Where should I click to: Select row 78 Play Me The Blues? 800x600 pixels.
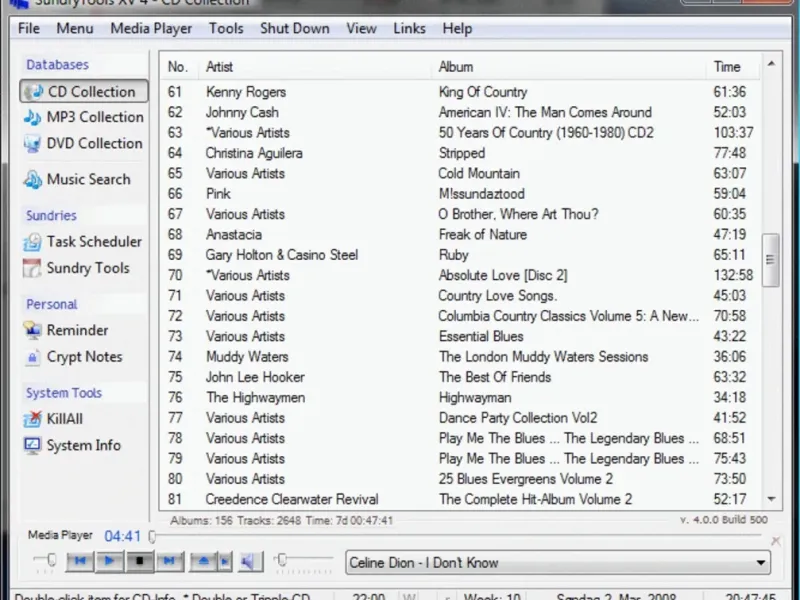coord(460,438)
